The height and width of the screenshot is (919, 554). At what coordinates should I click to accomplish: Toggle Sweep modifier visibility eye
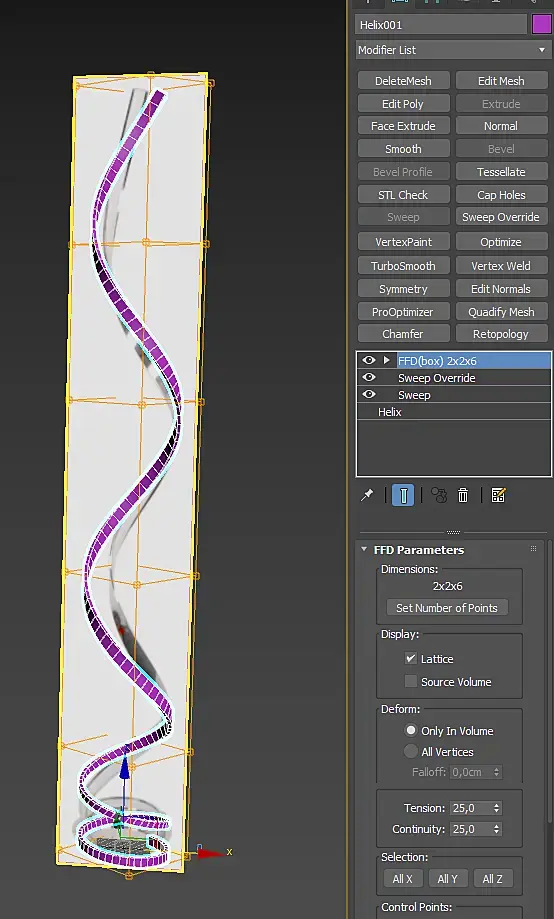(369, 394)
